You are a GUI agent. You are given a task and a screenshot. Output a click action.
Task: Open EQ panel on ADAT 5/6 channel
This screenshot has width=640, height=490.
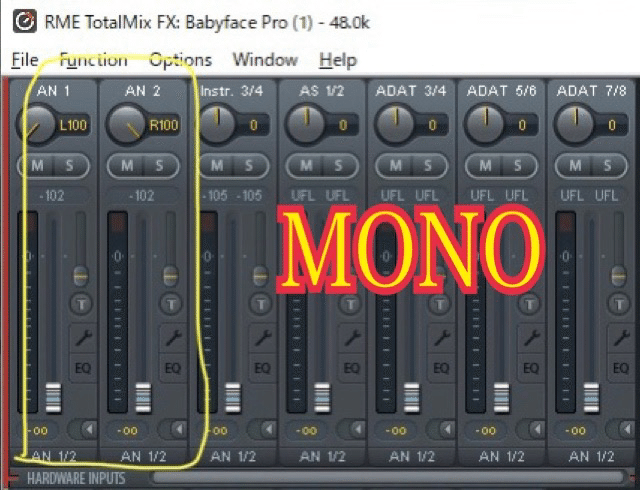click(531, 368)
